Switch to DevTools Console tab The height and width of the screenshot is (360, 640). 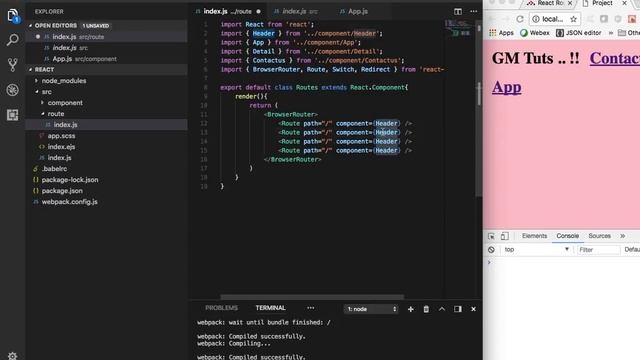[x=568, y=236]
